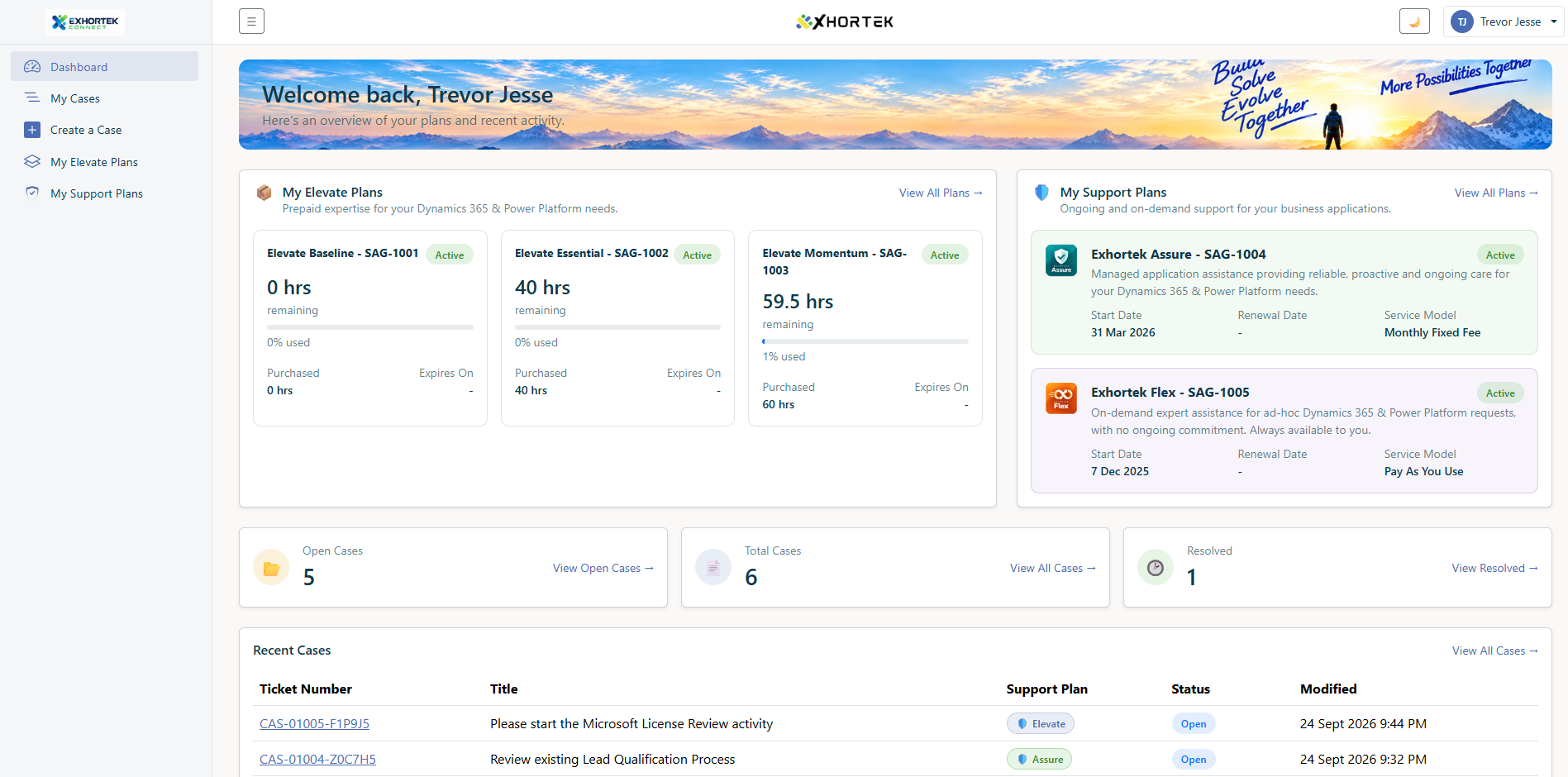This screenshot has height=777, width=1568.
Task: Click the shield icon beside My Support Plans heading
Action: 1041,193
